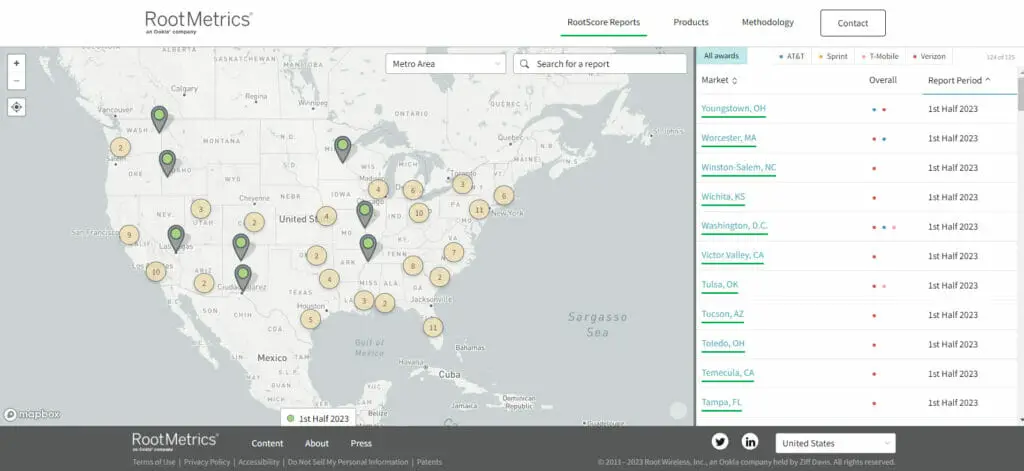Open the RootScore Reports tab
This screenshot has width=1024, height=471.
(603, 22)
